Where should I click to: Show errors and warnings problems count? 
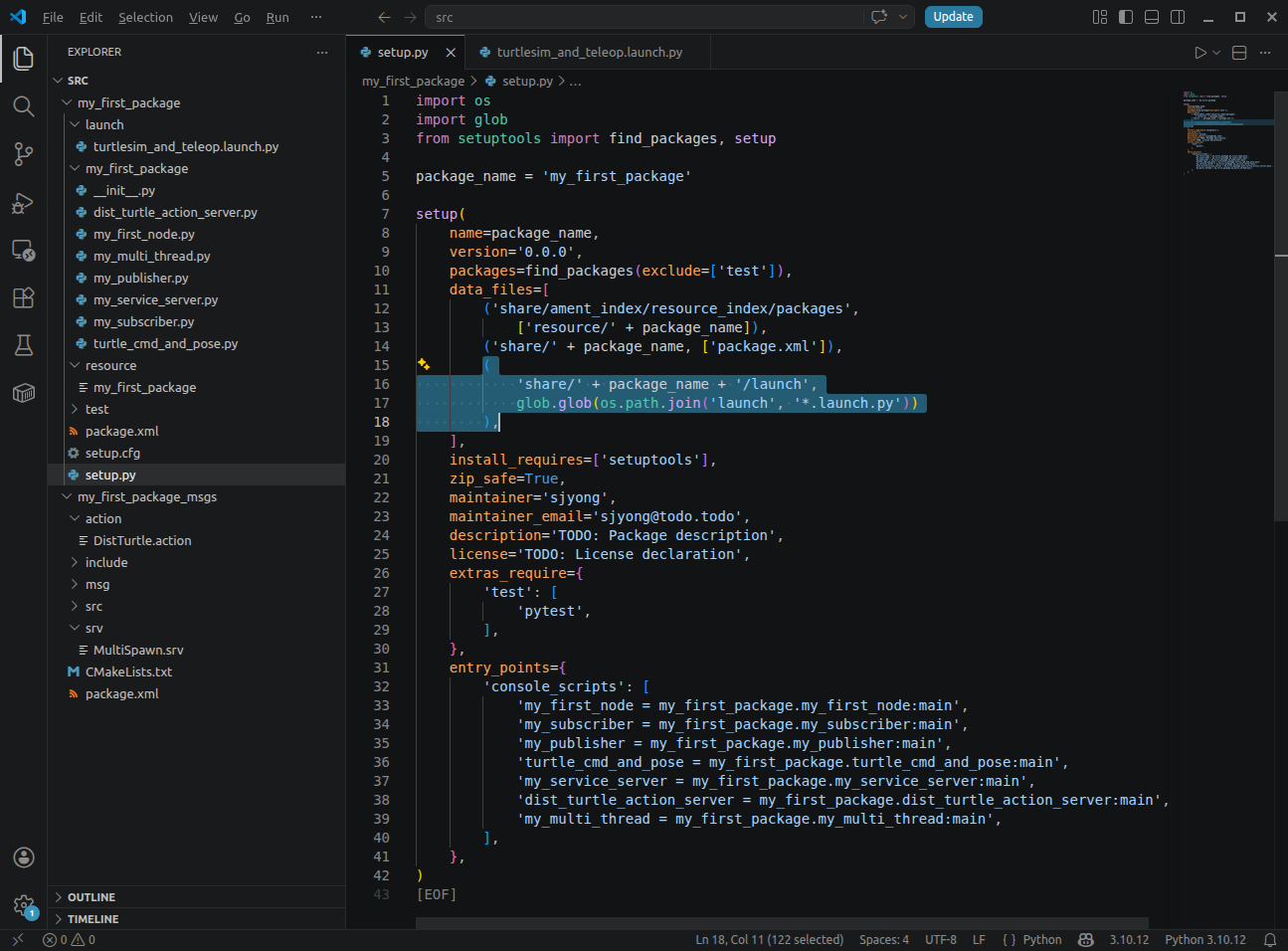click(x=70, y=939)
